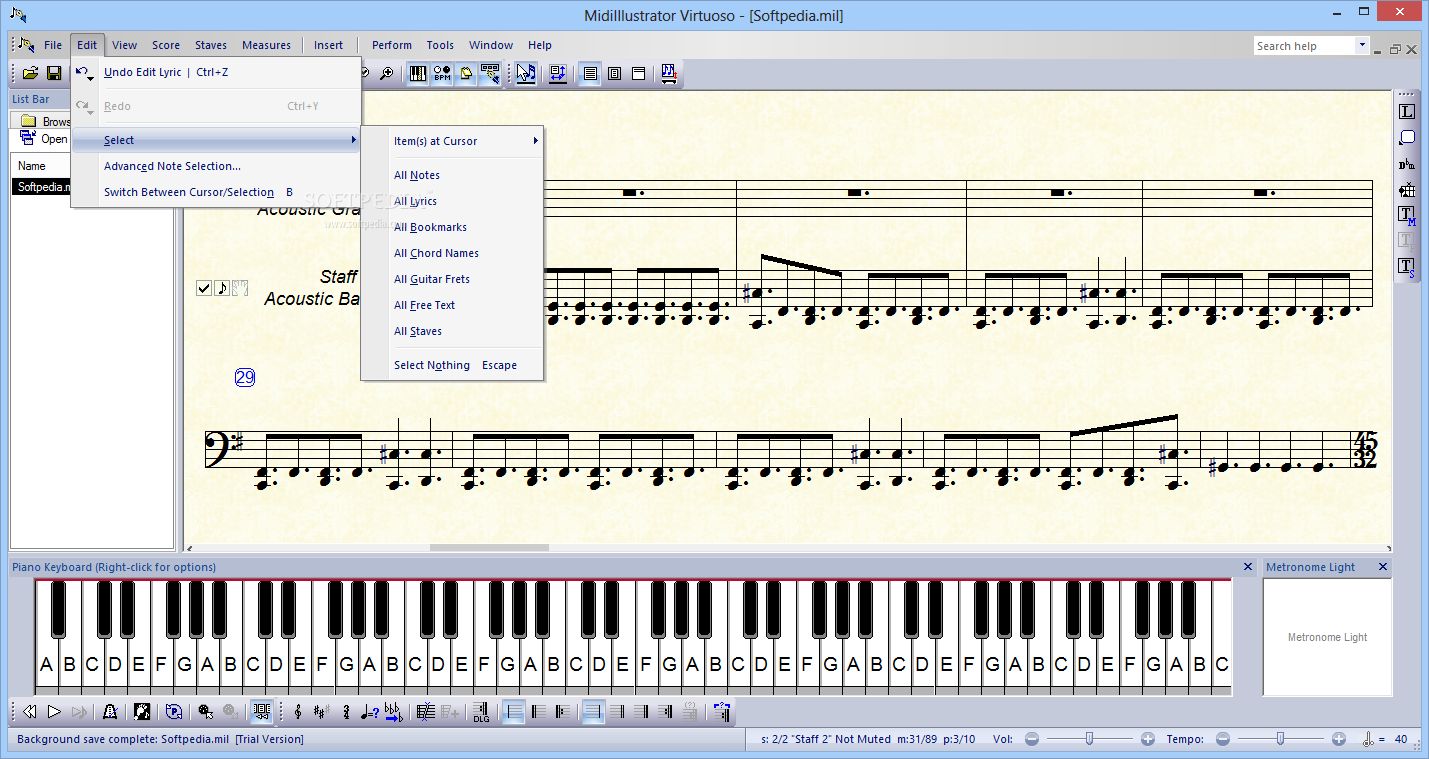Select All Free Text

(x=424, y=305)
